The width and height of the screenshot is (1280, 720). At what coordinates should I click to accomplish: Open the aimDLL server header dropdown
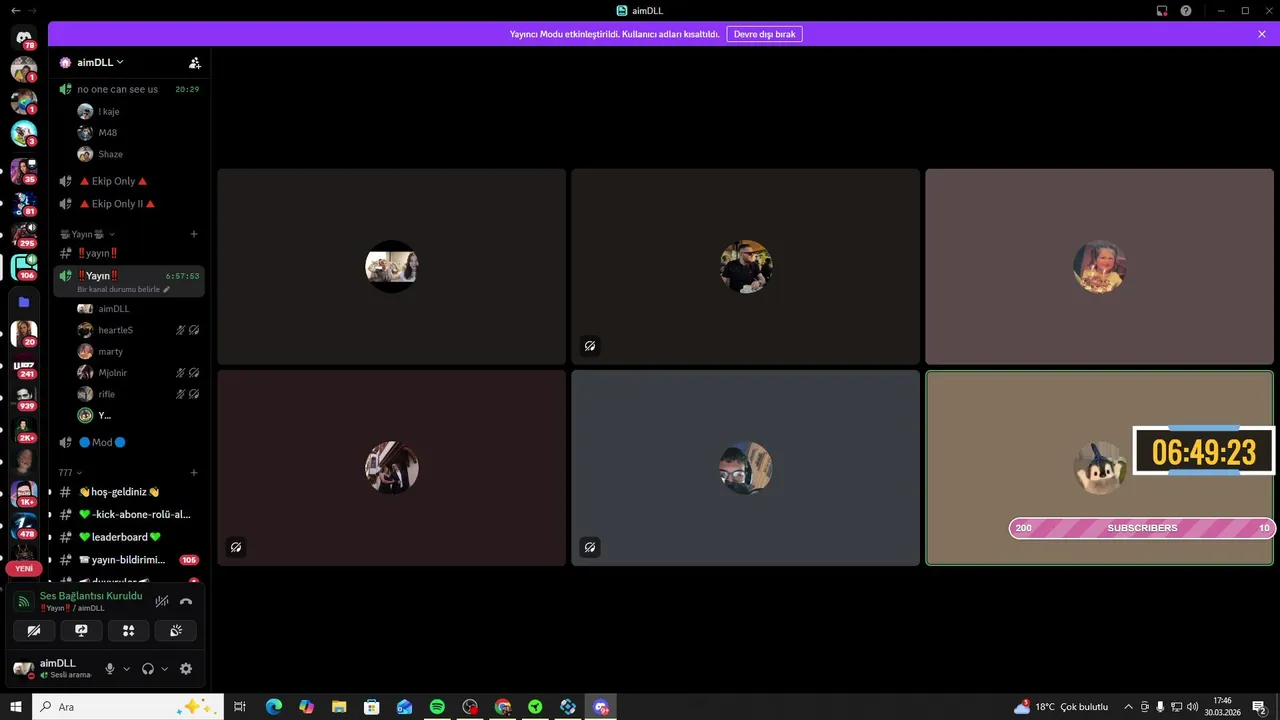click(x=100, y=62)
